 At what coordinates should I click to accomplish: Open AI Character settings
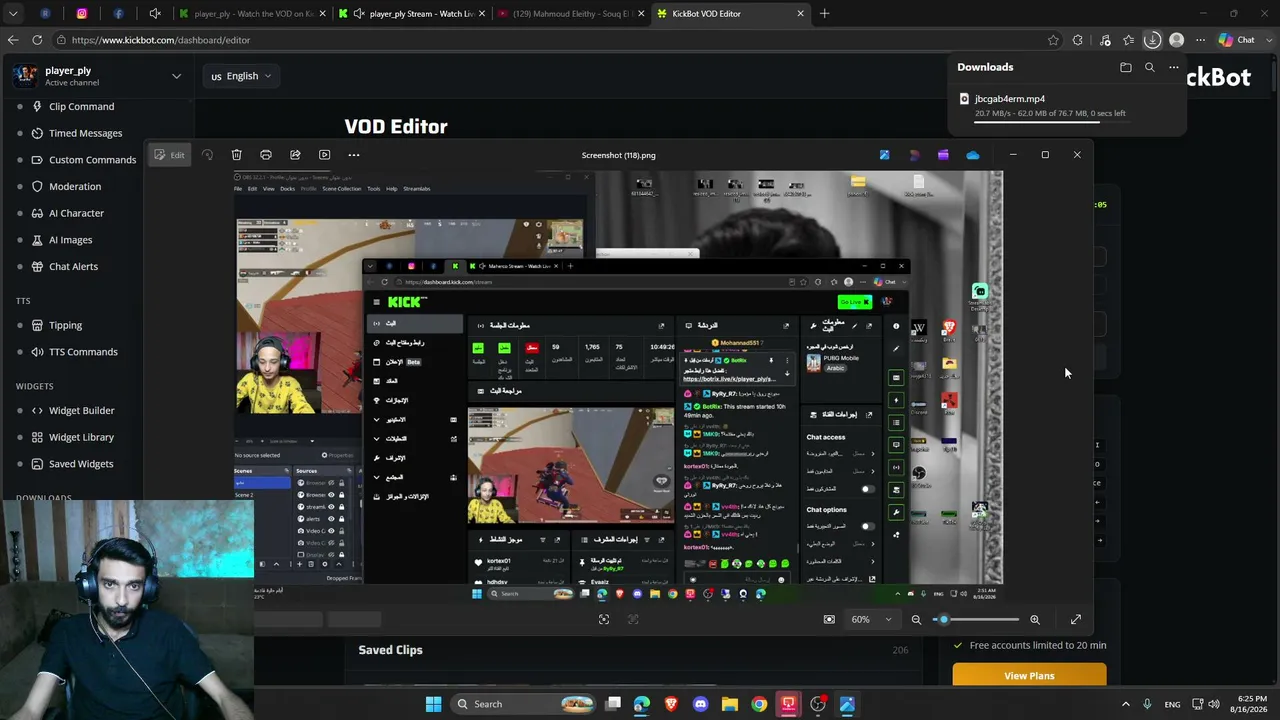76,213
